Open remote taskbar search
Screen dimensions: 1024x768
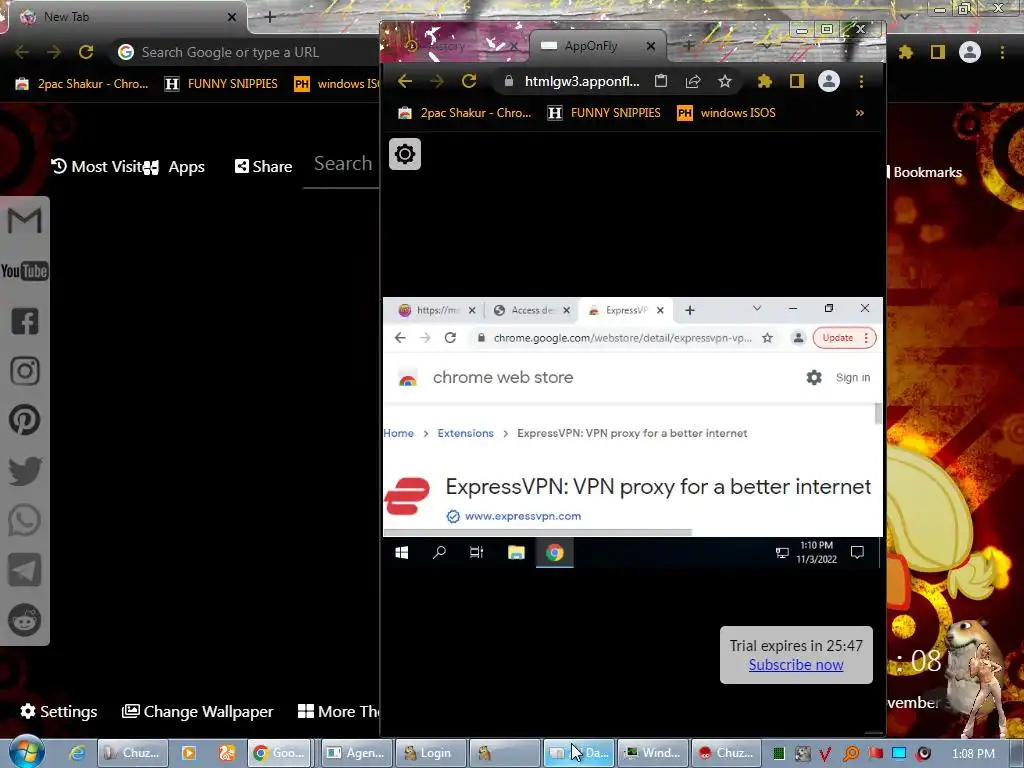click(x=439, y=552)
